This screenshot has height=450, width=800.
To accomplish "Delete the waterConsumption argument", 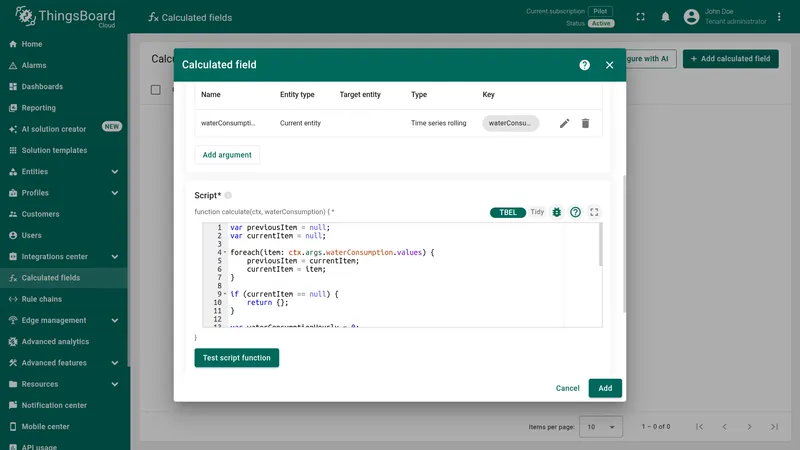I will [585, 123].
